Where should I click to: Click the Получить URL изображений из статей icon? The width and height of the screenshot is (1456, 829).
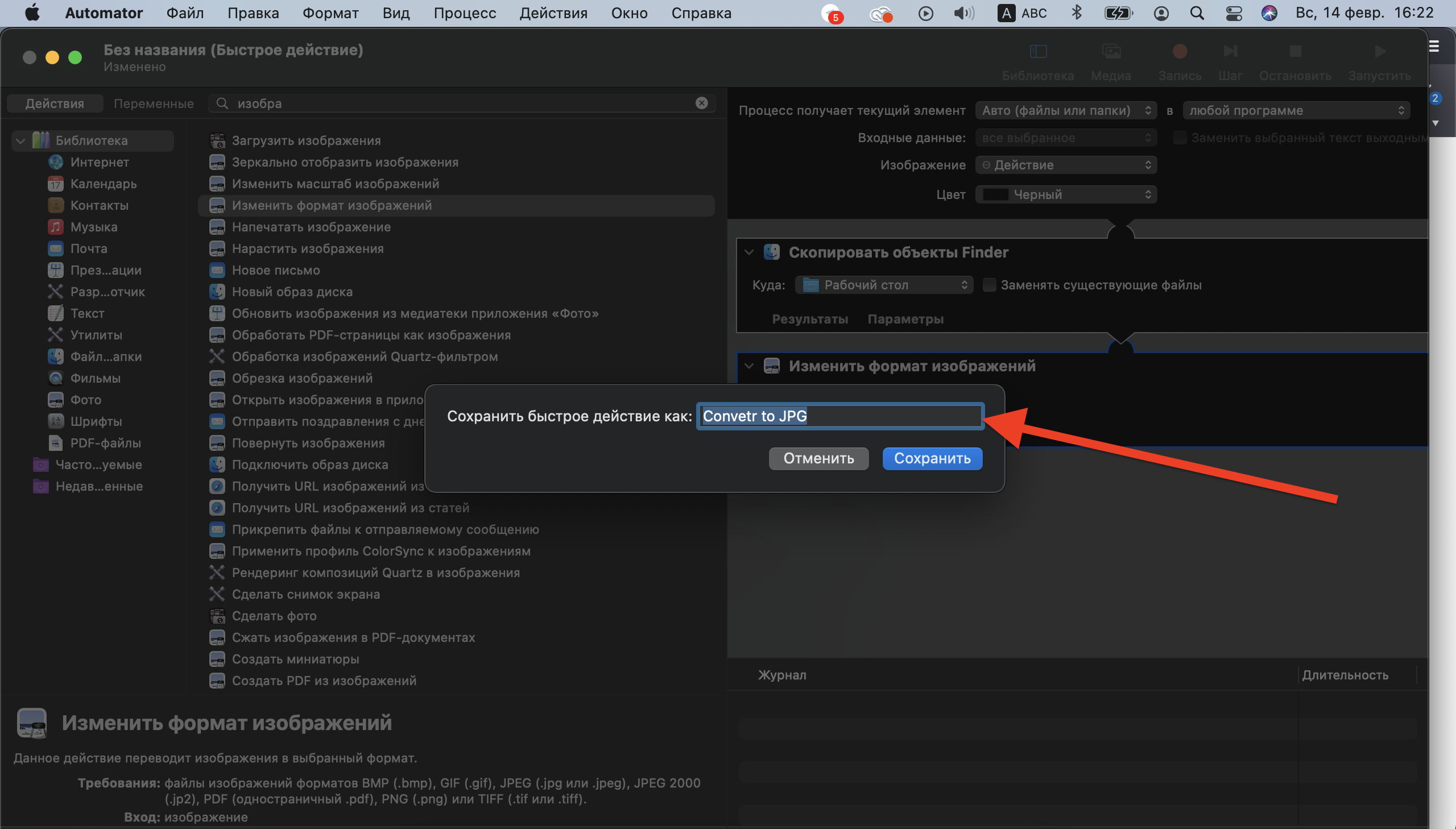[x=217, y=508]
